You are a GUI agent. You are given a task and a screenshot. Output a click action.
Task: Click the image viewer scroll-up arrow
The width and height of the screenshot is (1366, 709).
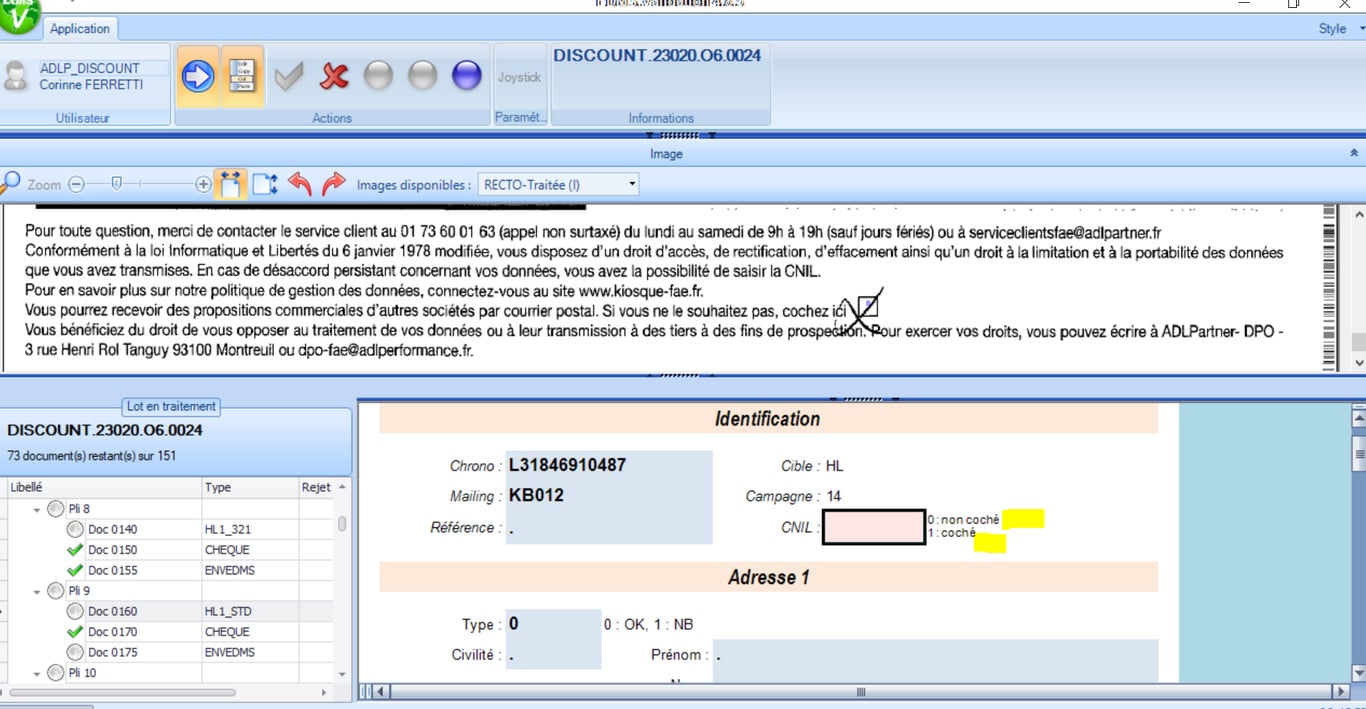point(1358,214)
